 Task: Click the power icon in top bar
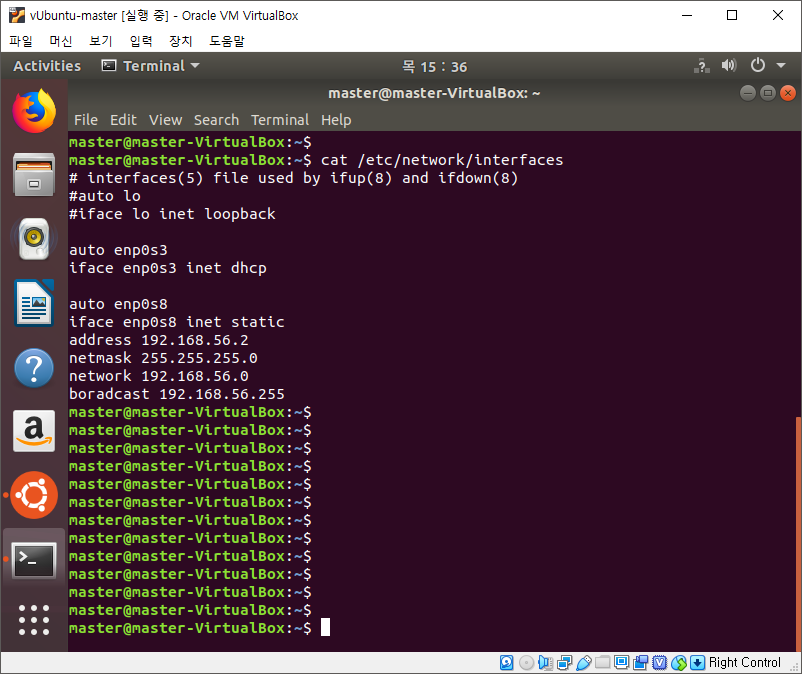[x=758, y=65]
